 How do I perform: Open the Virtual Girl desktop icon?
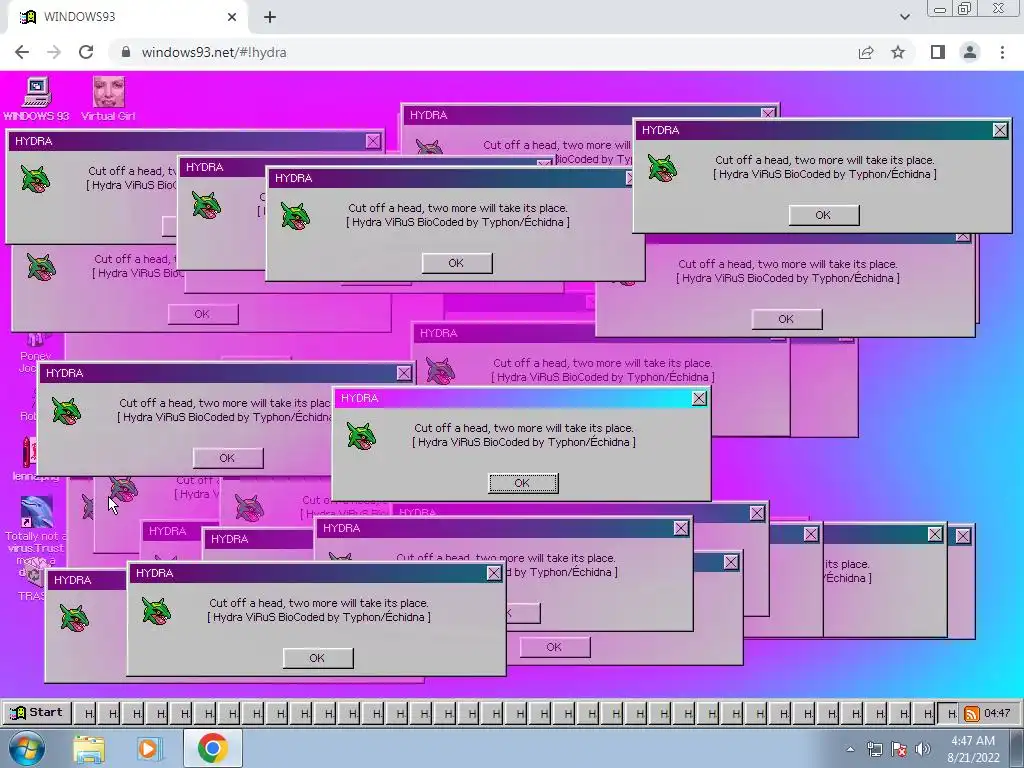coord(108,99)
